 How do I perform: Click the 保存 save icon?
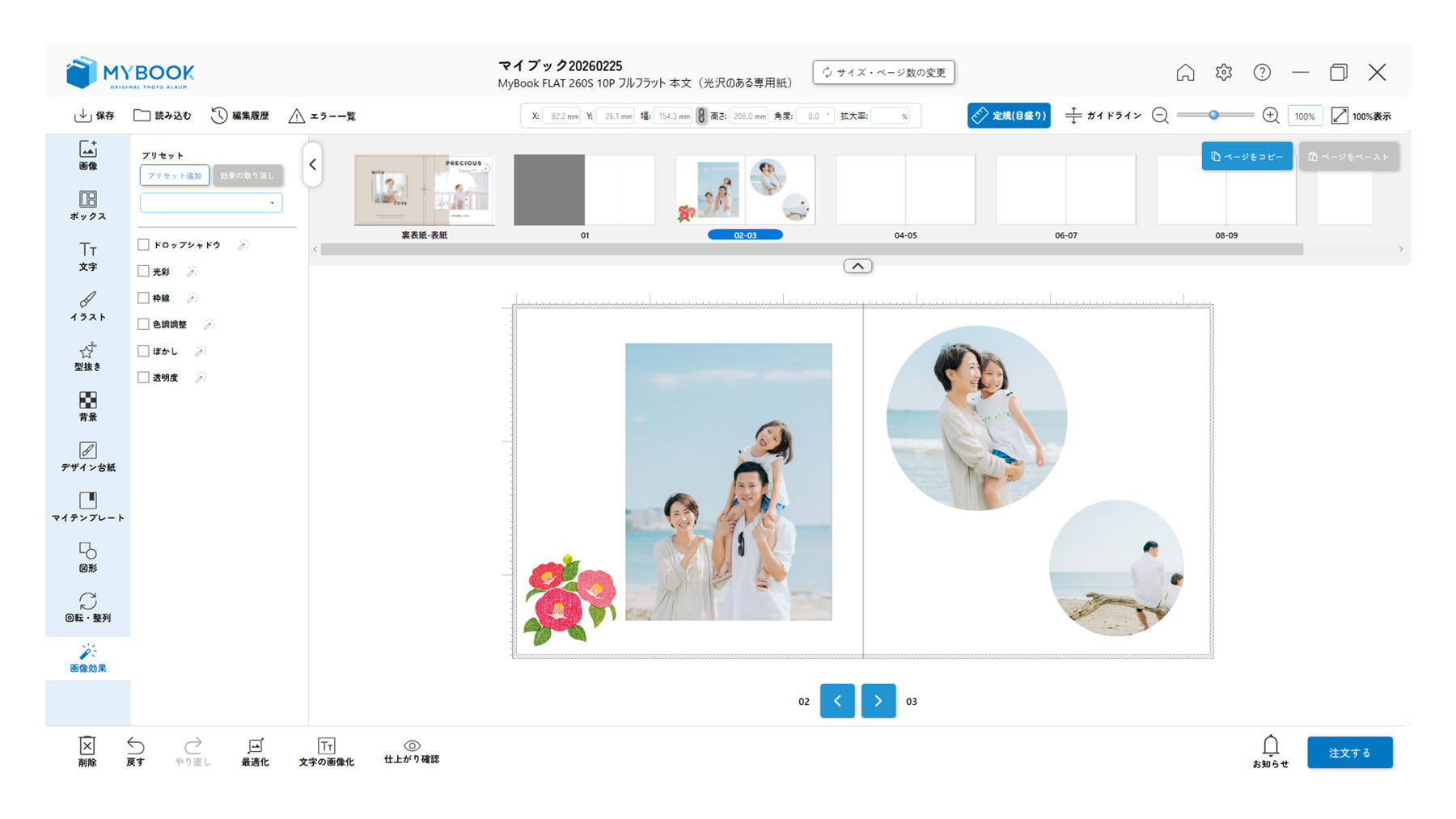(x=83, y=116)
